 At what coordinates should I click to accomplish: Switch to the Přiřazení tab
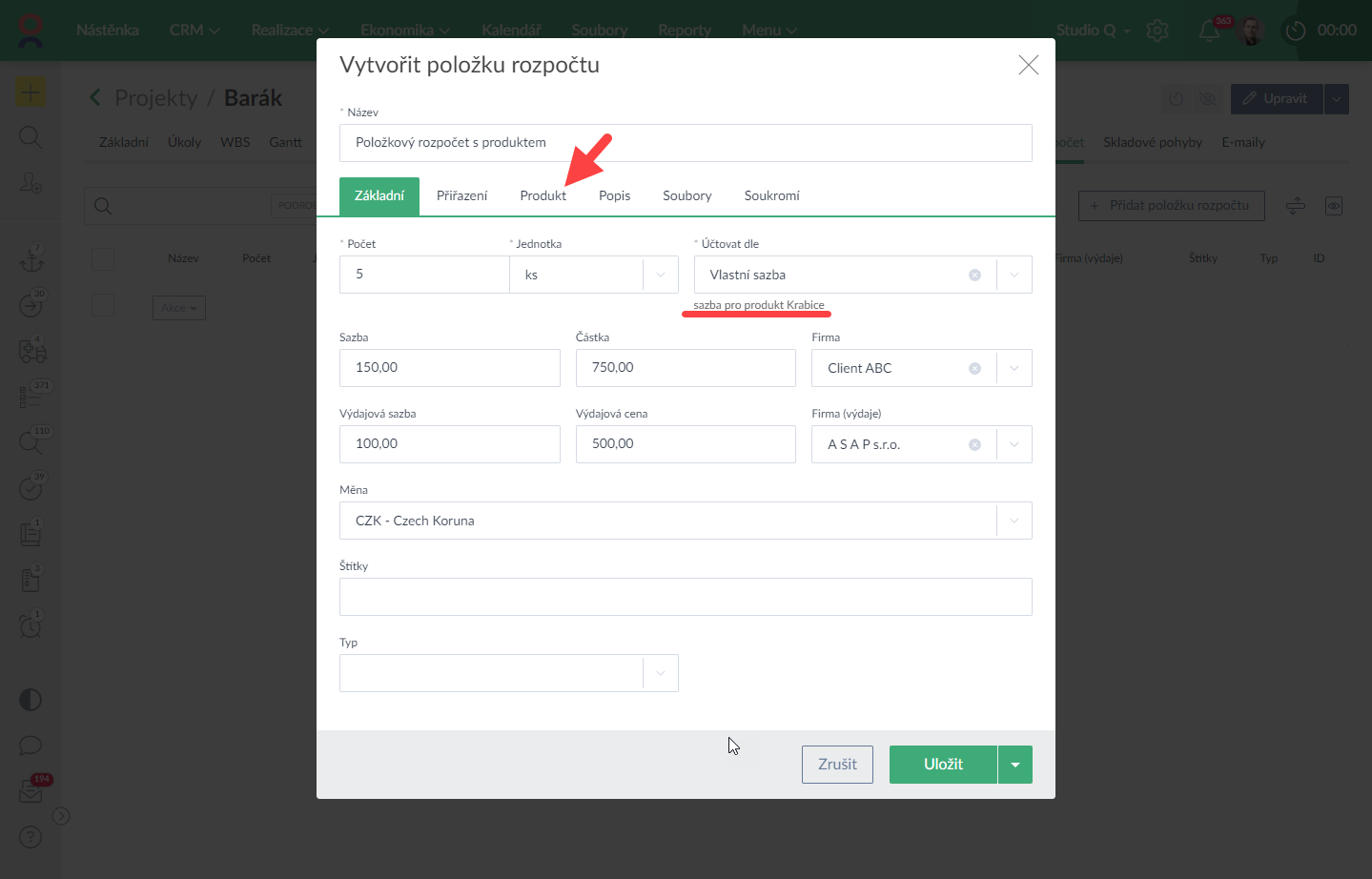pyautogui.click(x=461, y=195)
